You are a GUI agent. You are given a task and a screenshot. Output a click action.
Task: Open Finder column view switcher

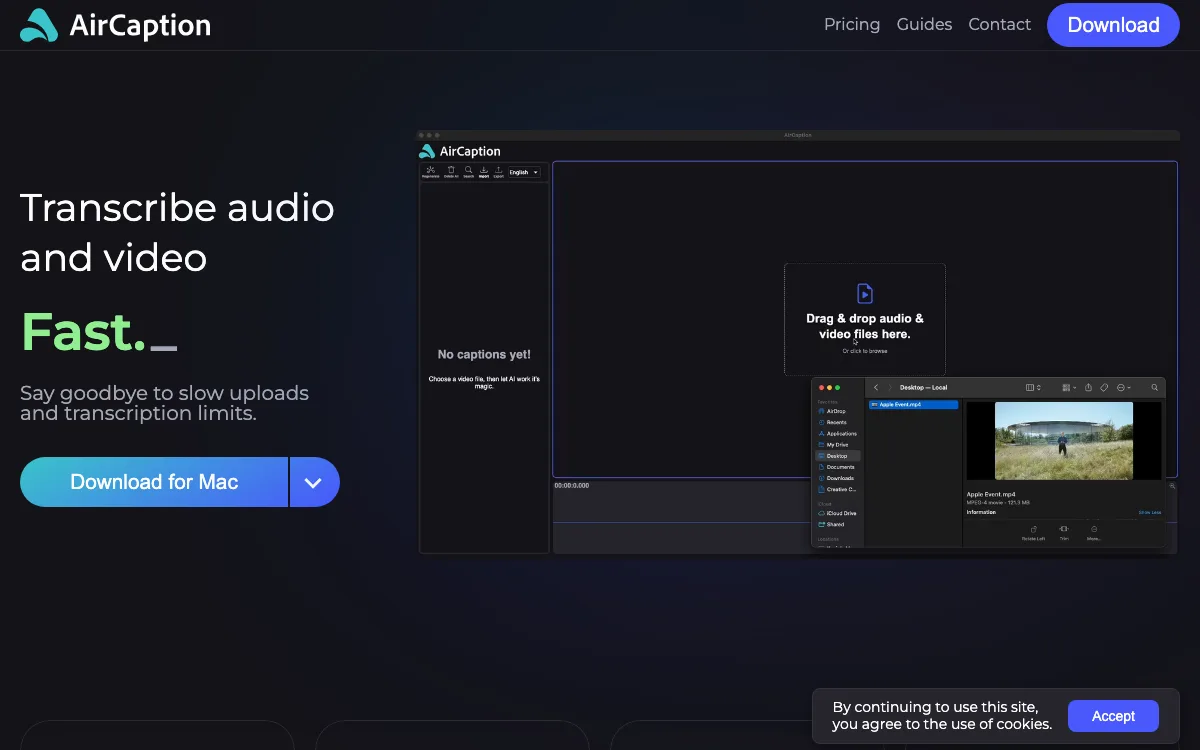(x=1033, y=387)
